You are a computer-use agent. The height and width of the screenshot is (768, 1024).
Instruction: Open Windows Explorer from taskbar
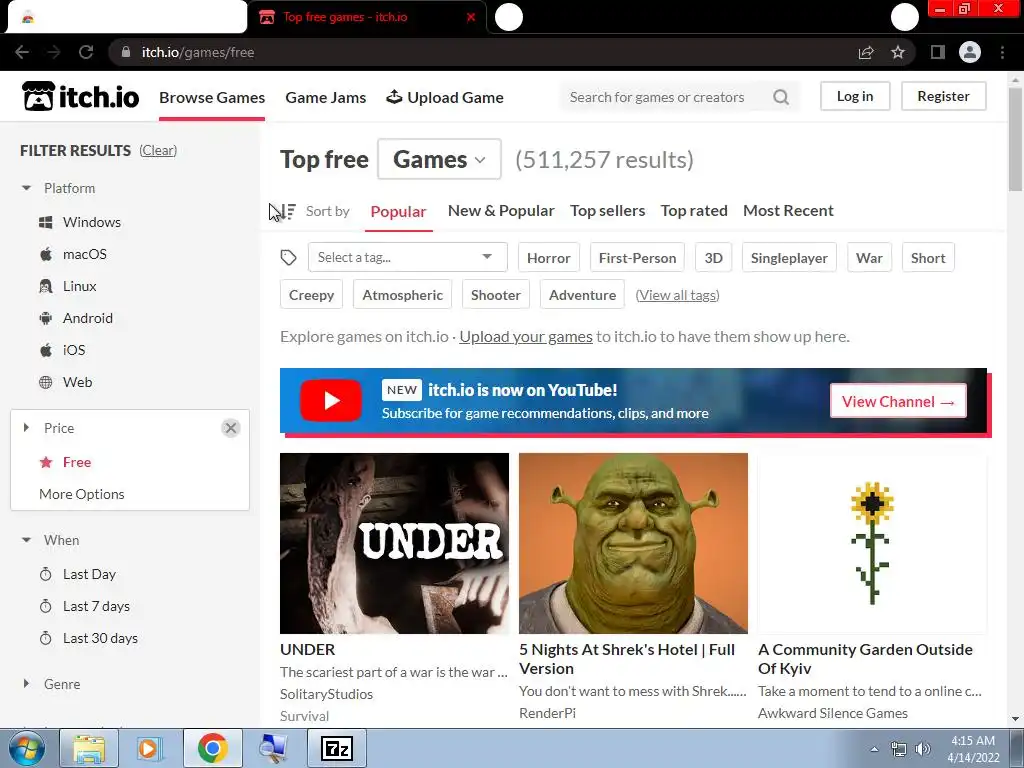click(89, 748)
